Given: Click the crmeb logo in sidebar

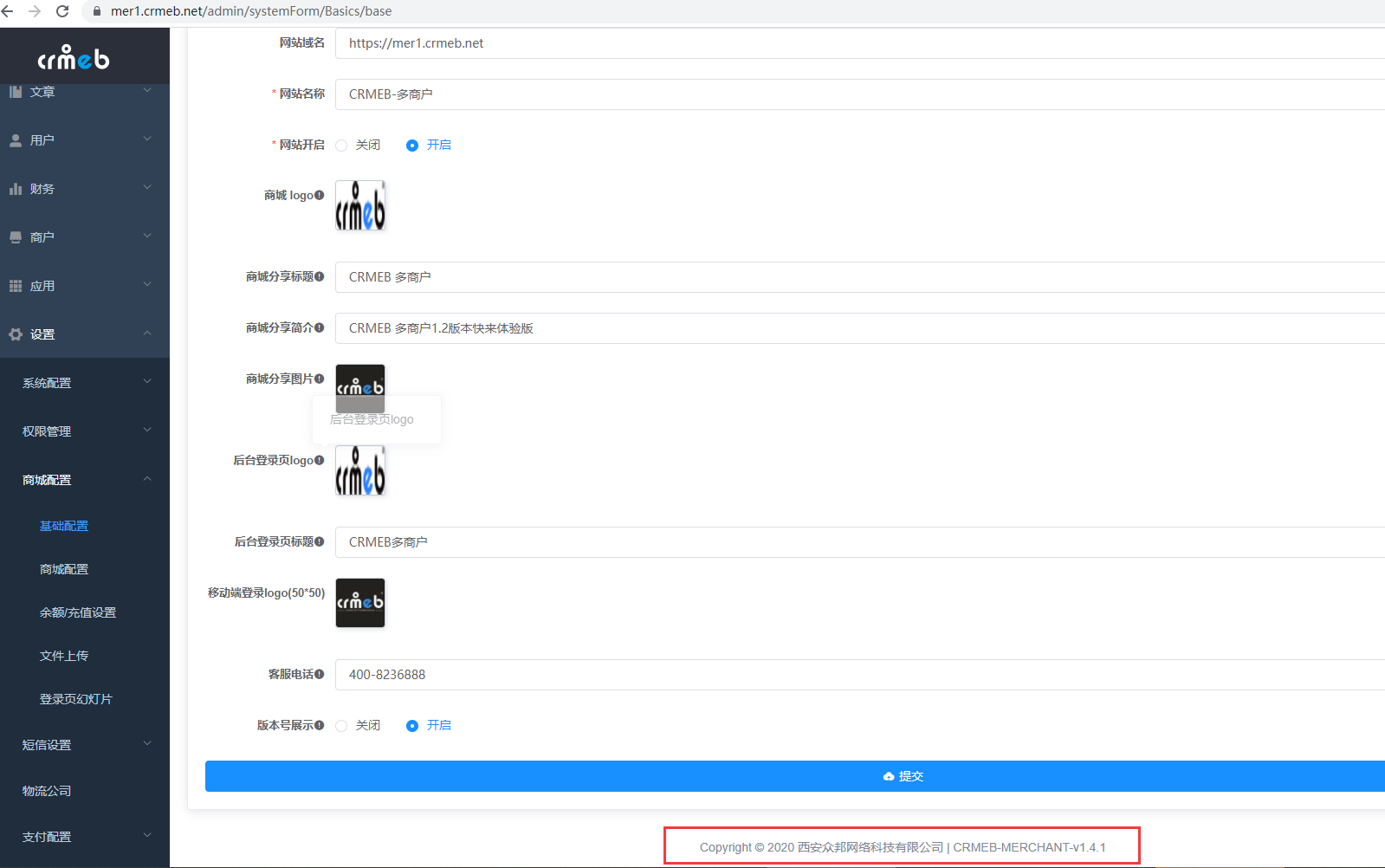Looking at the screenshot, I should tap(74, 57).
